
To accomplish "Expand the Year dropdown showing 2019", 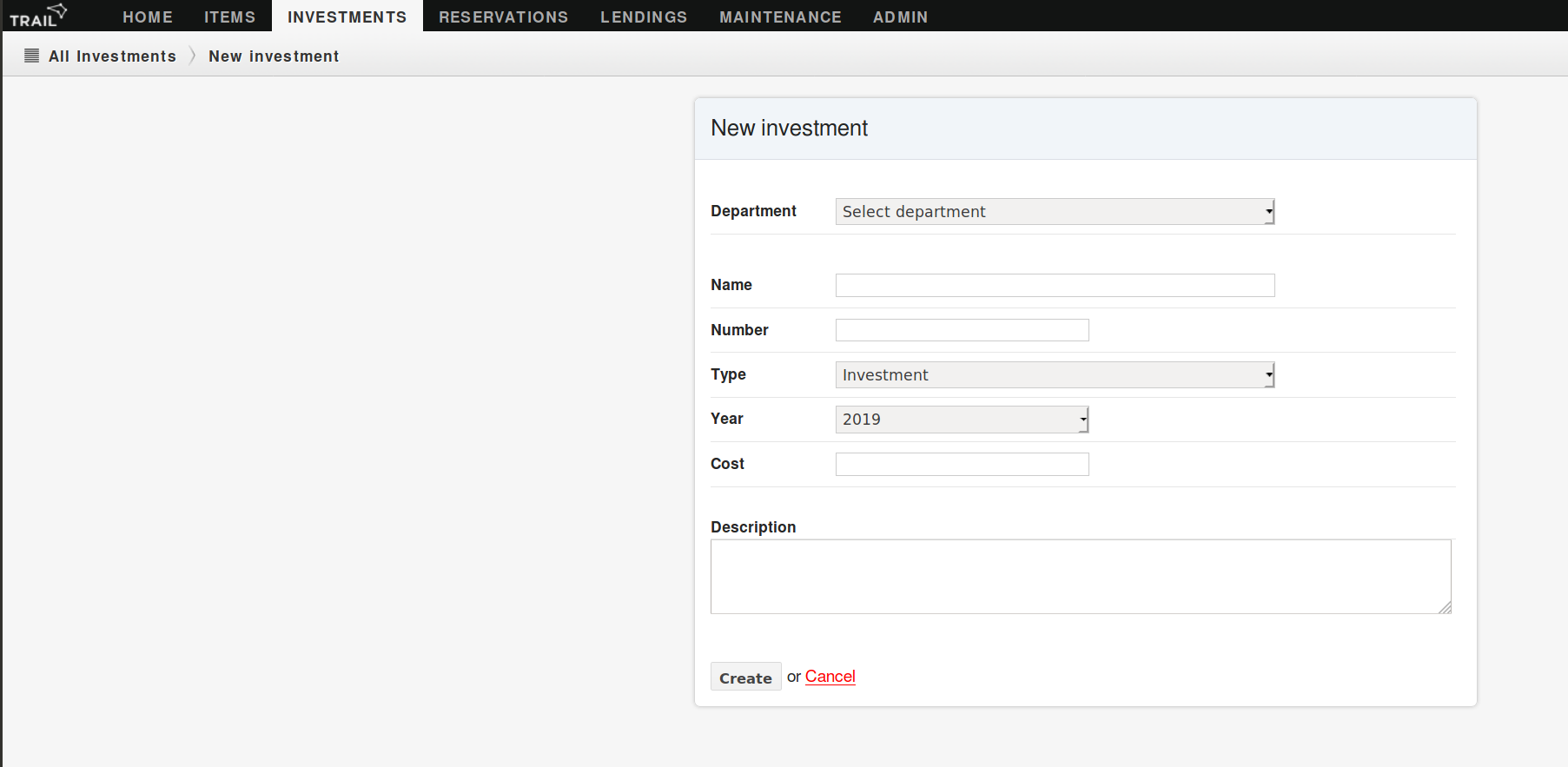I will [962, 420].
